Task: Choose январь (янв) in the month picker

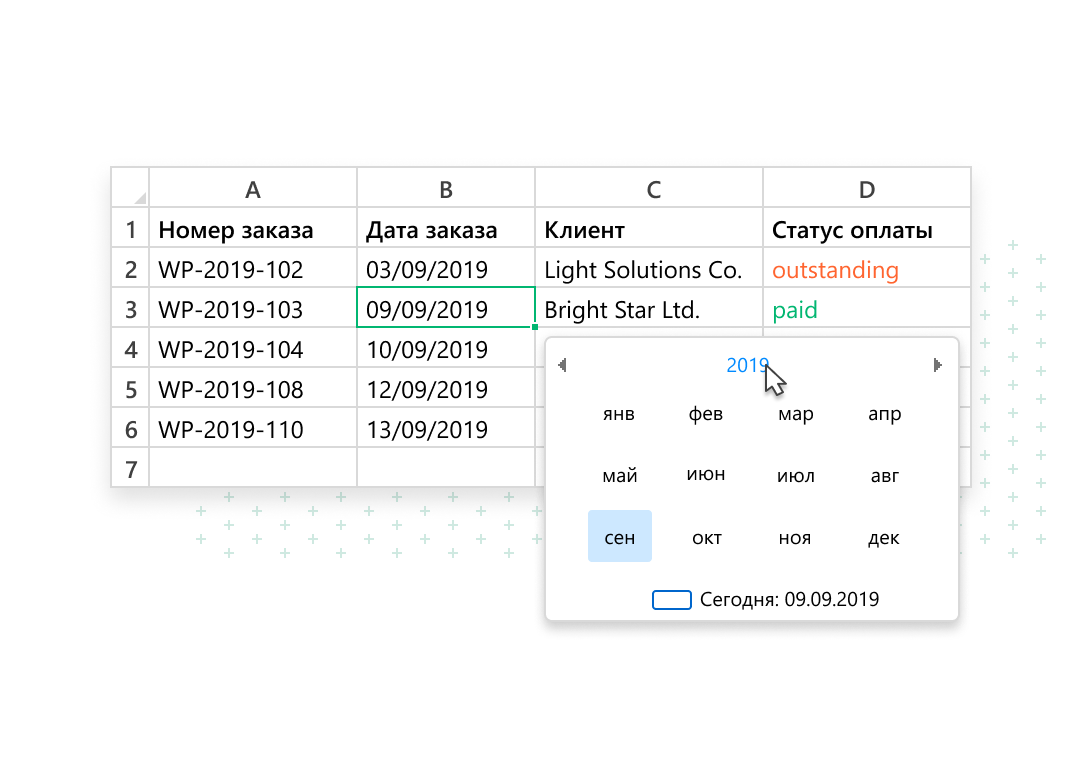Action: (x=619, y=414)
